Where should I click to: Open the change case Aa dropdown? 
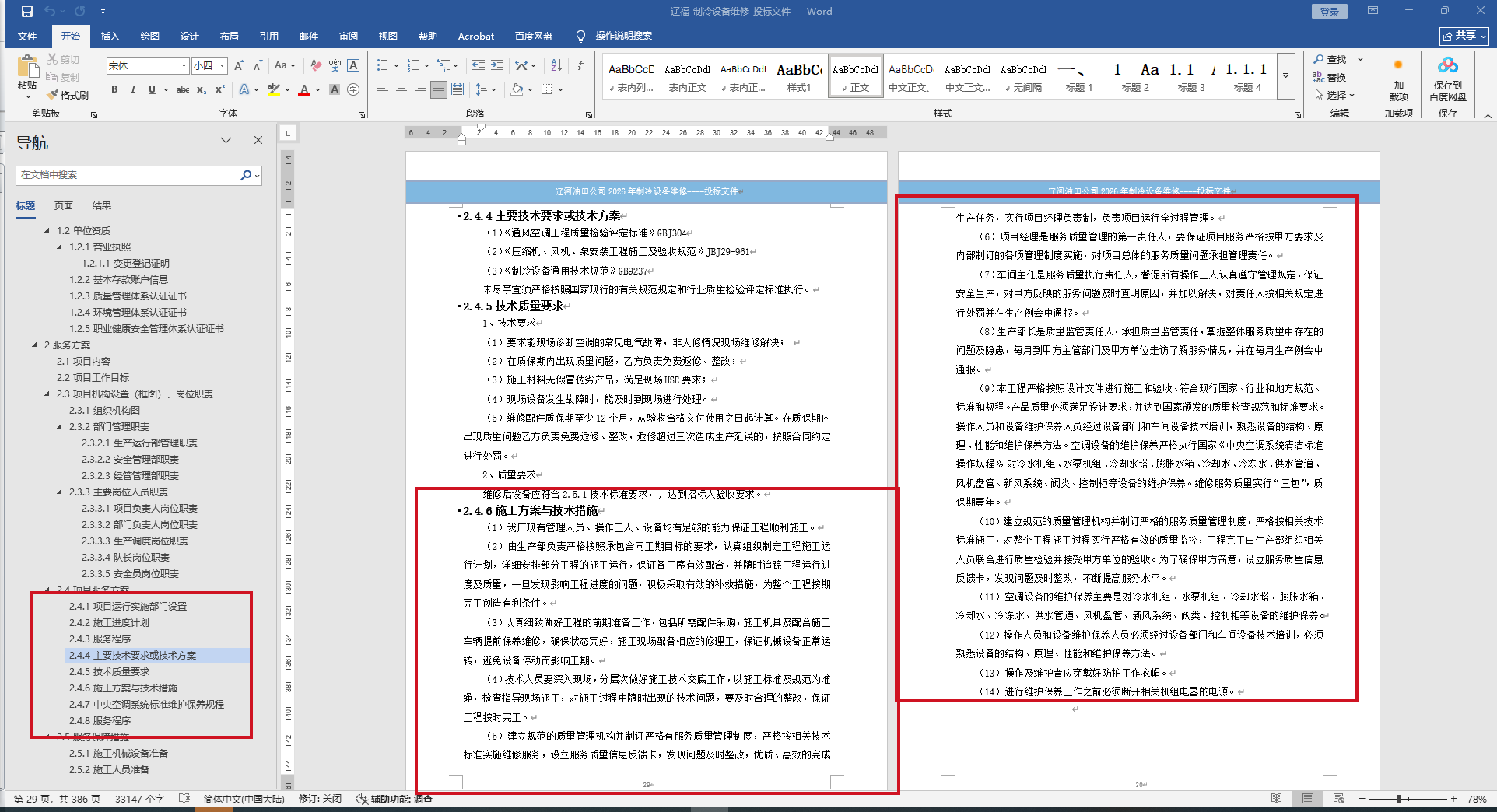coord(285,66)
